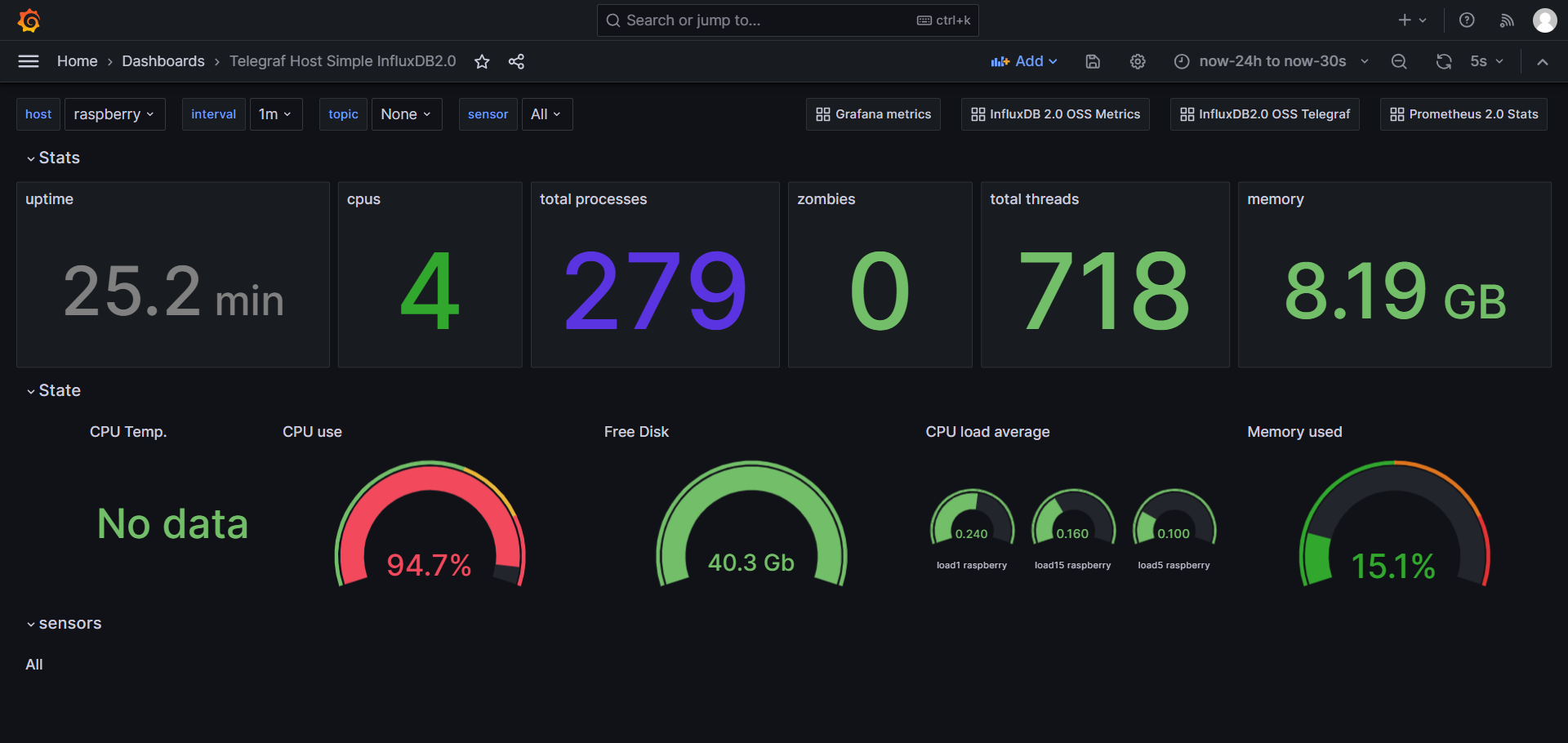This screenshot has width=1568, height=743.
Task: Open the Prometheus 2.0 Stats dashboard link
Action: tap(1462, 114)
